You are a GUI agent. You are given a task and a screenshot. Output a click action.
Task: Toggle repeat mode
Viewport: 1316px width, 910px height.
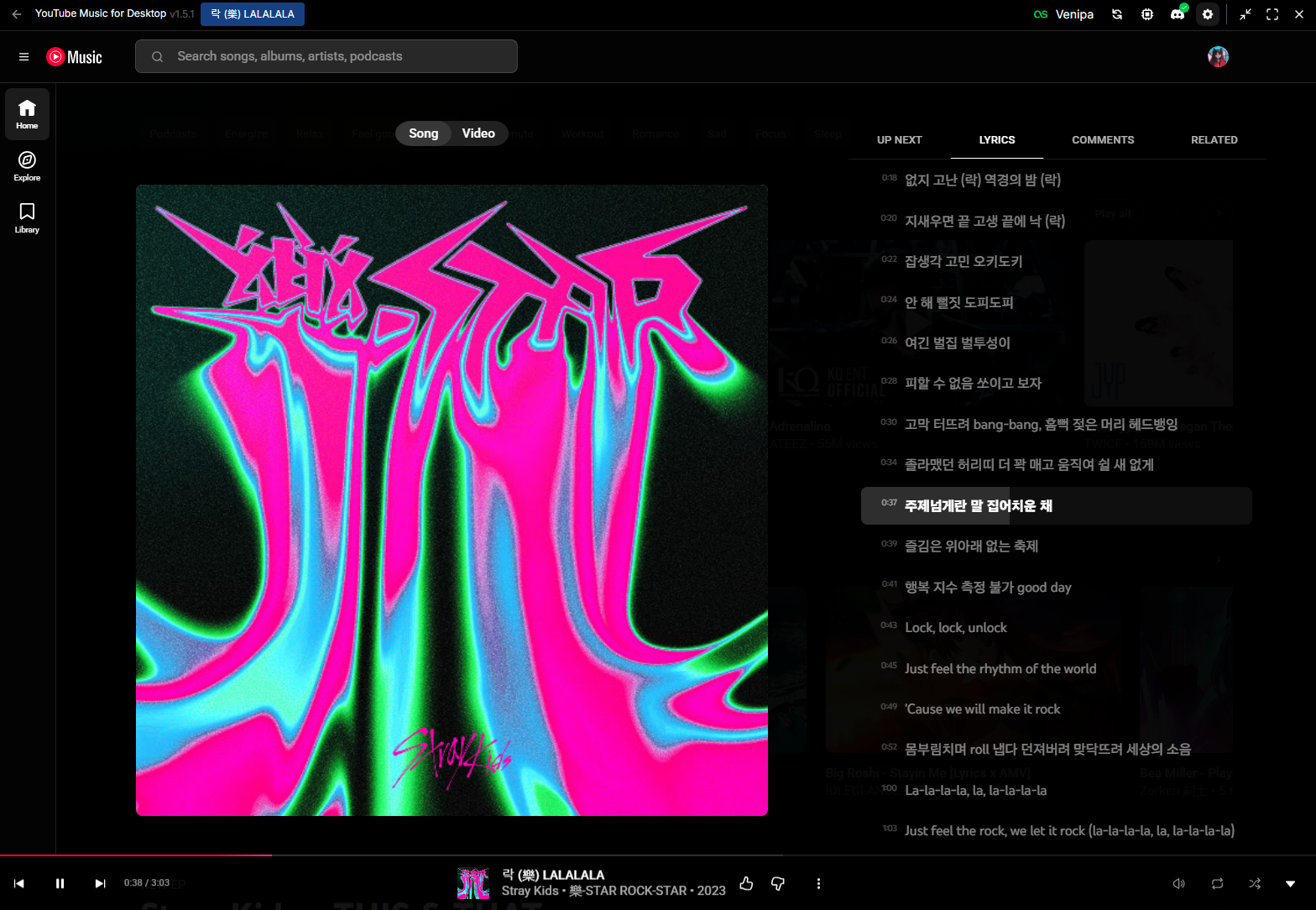[1217, 883]
